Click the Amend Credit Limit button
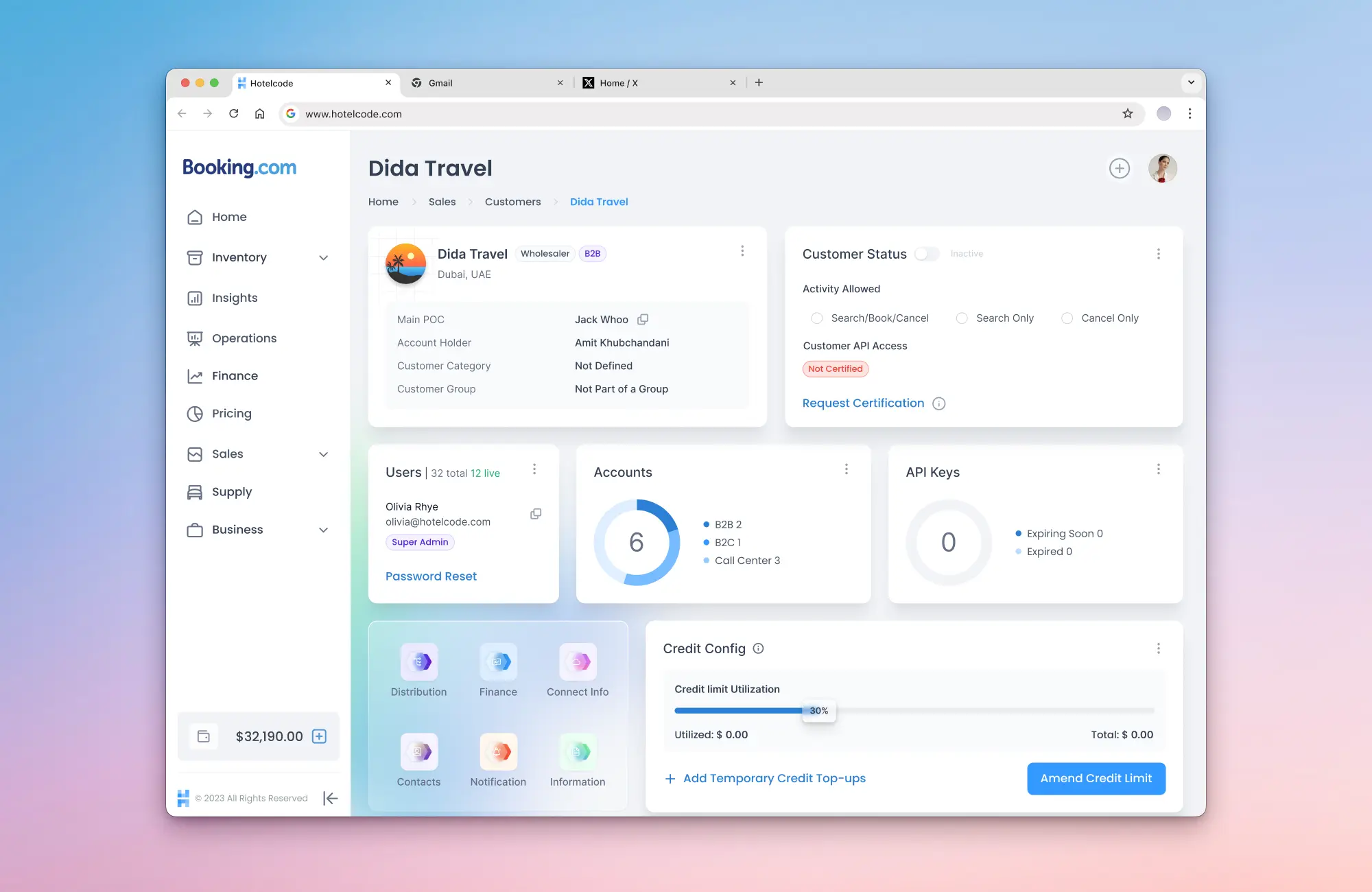Screen dimensions: 1372x892 coord(1096,778)
